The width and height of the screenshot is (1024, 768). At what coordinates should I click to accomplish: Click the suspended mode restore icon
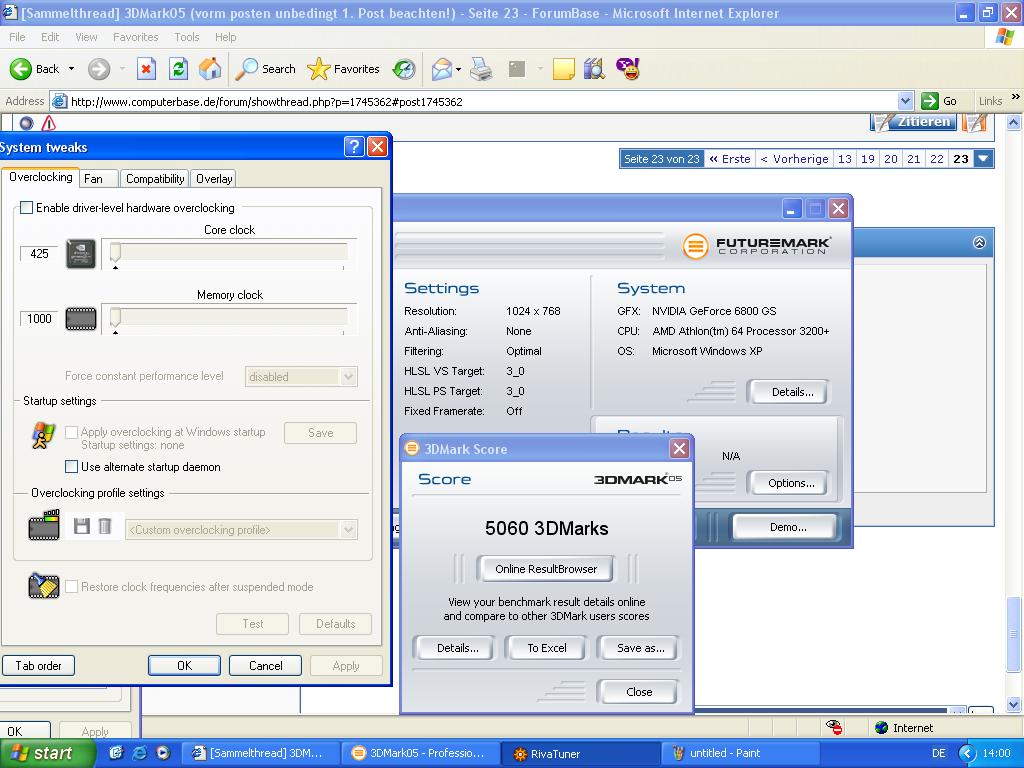(44, 586)
